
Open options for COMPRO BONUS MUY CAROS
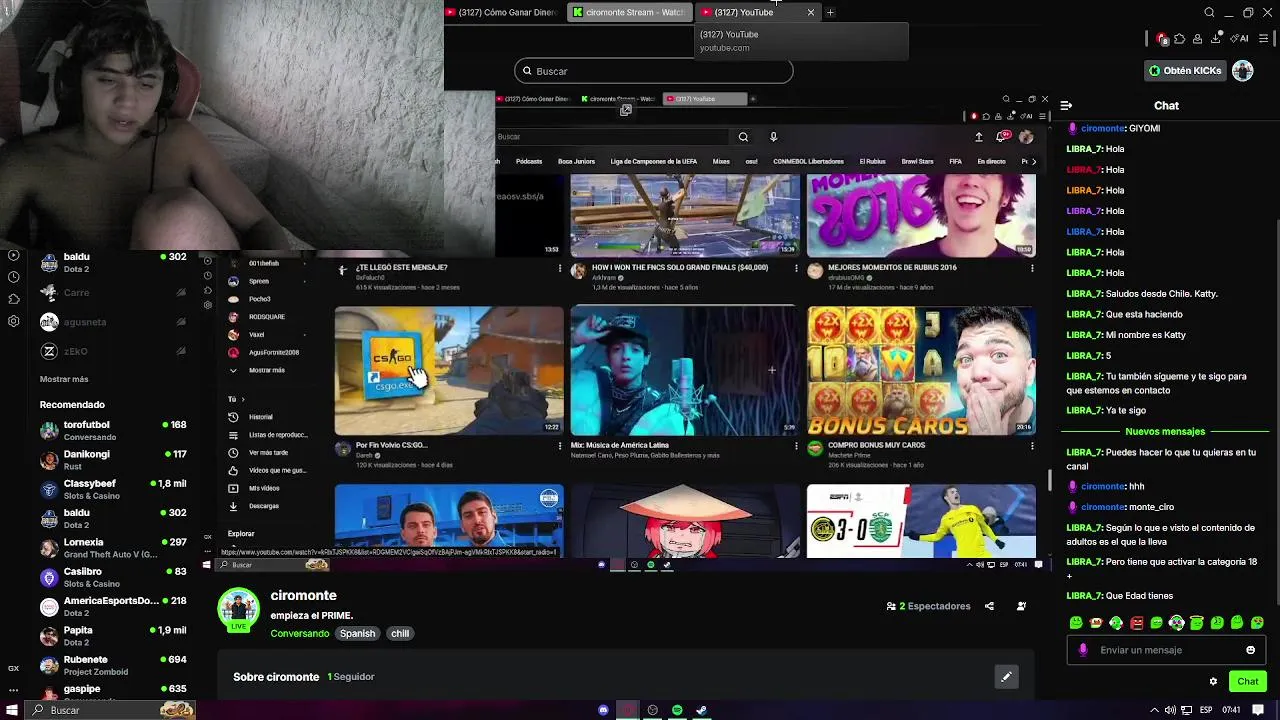pyautogui.click(x=1032, y=446)
